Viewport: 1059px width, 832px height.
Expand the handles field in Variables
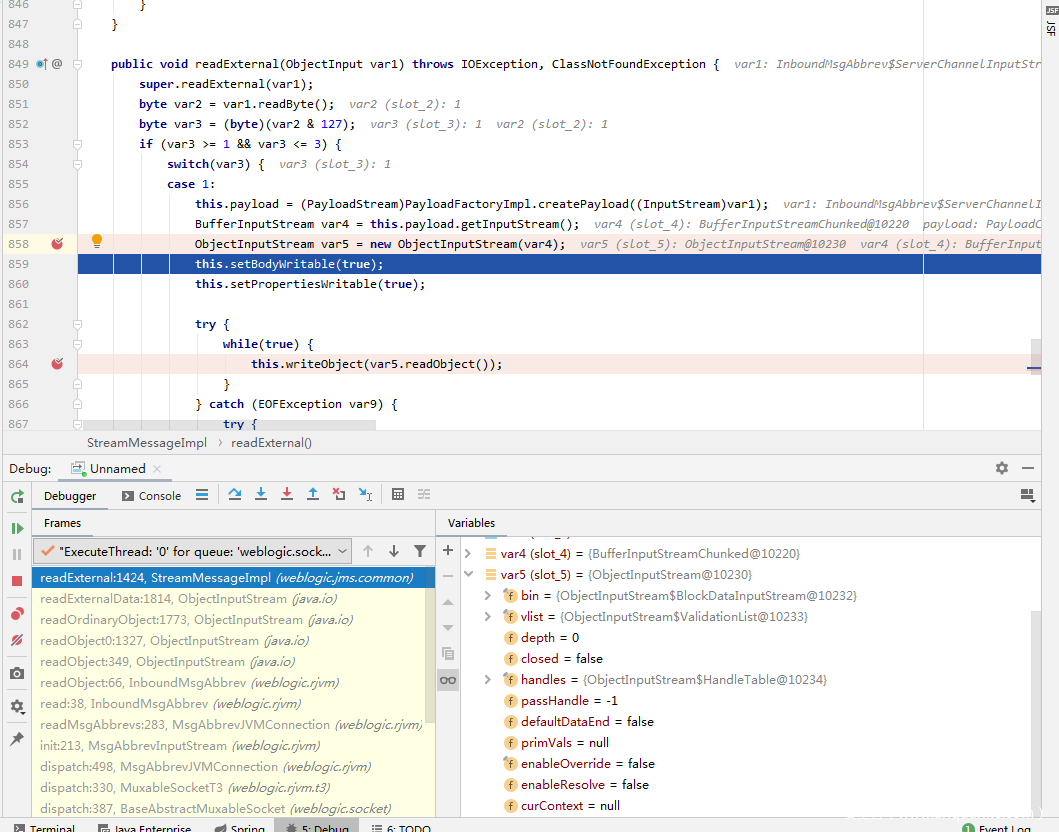[488, 680]
